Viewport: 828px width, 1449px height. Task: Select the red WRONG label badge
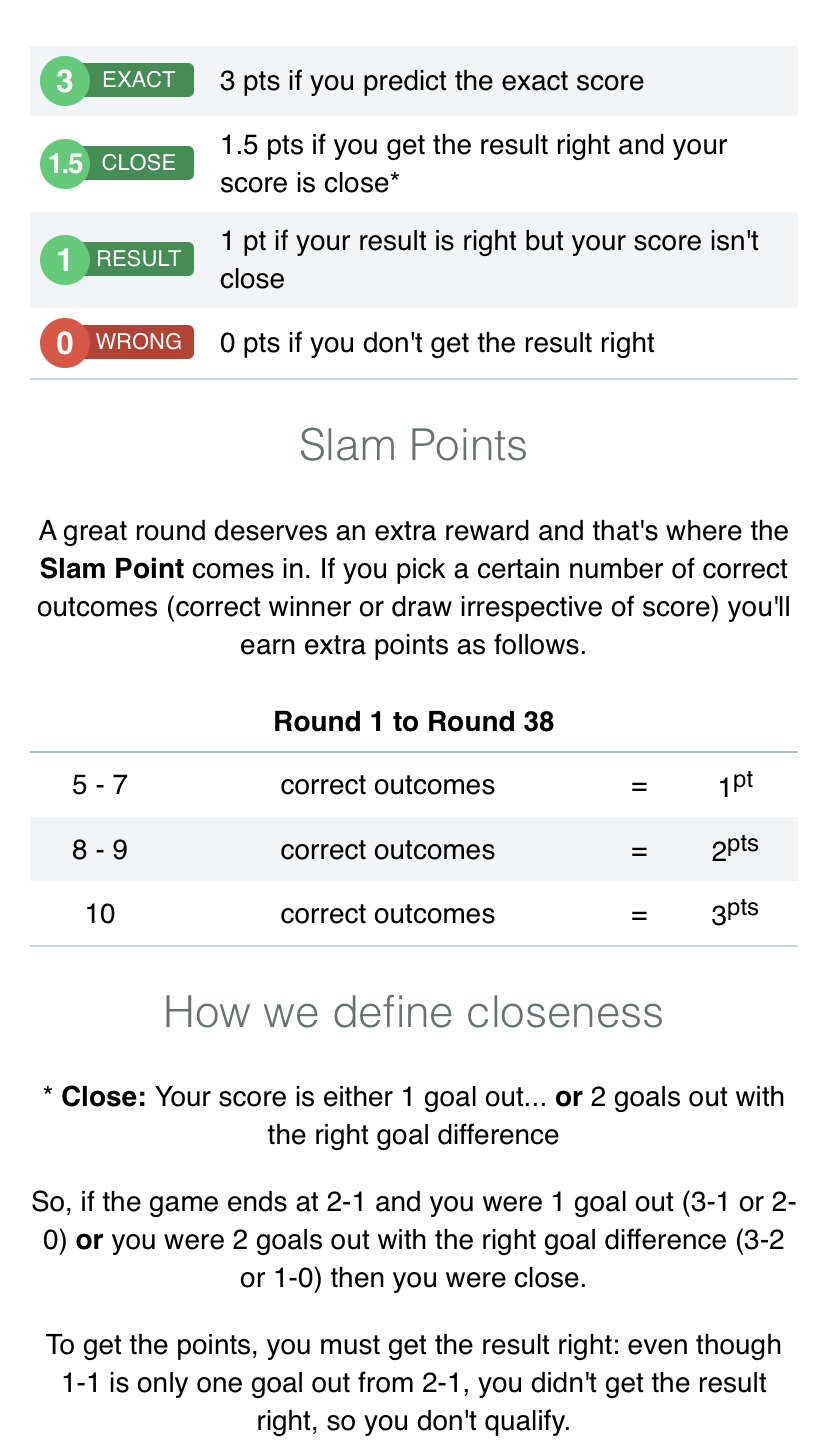click(x=139, y=342)
